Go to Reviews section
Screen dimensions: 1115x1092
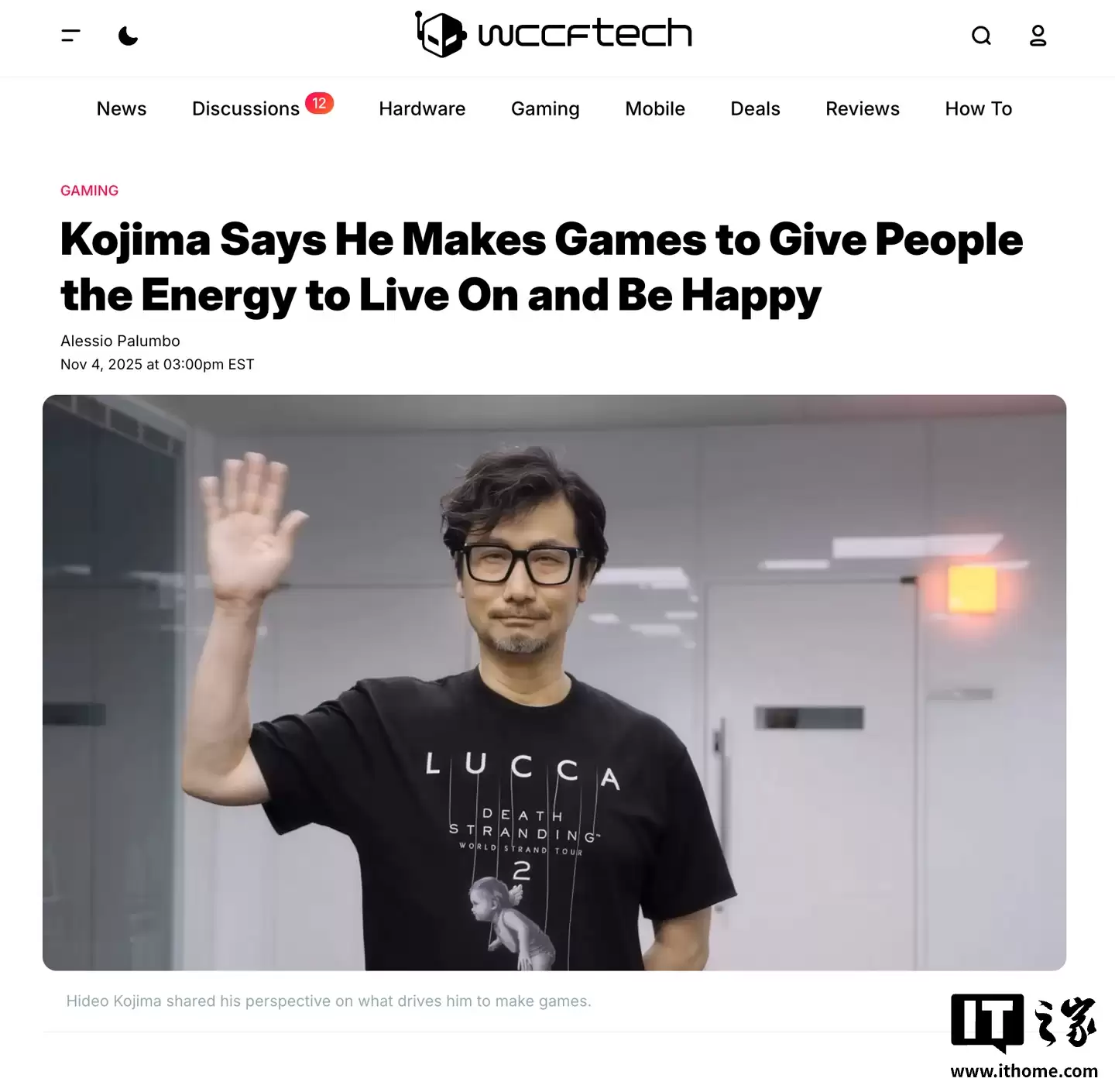(x=863, y=108)
